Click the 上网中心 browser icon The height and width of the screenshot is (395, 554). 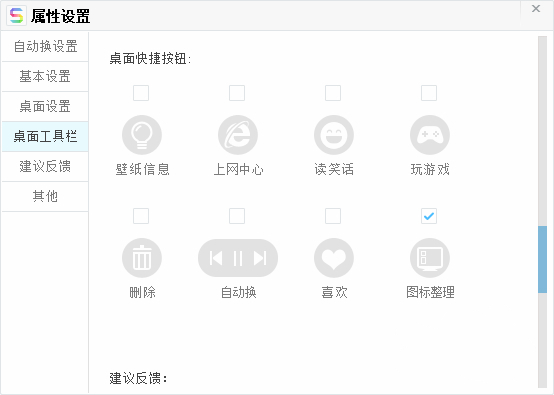(x=238, y=135)
